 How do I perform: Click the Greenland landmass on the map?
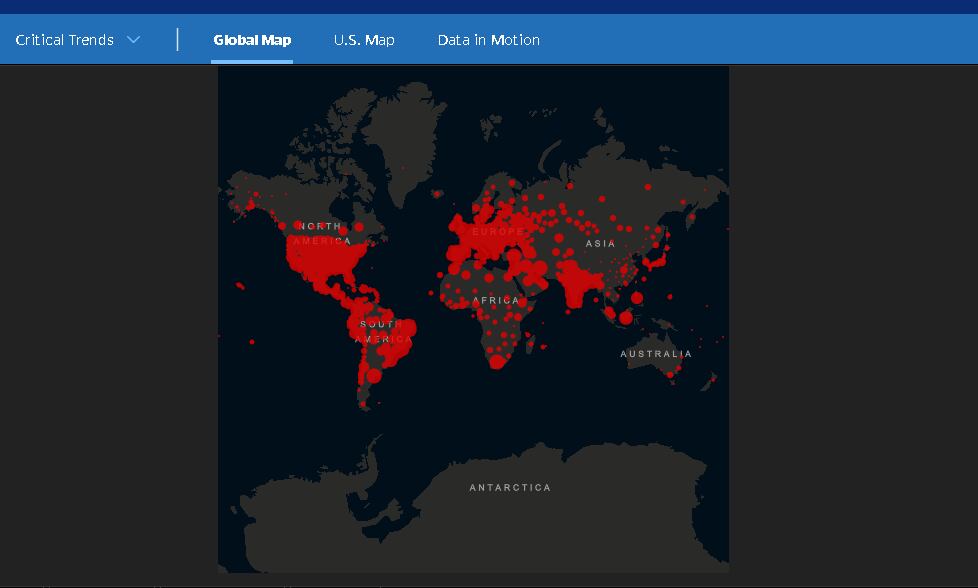pyautogui.click(x=398, y=140)
